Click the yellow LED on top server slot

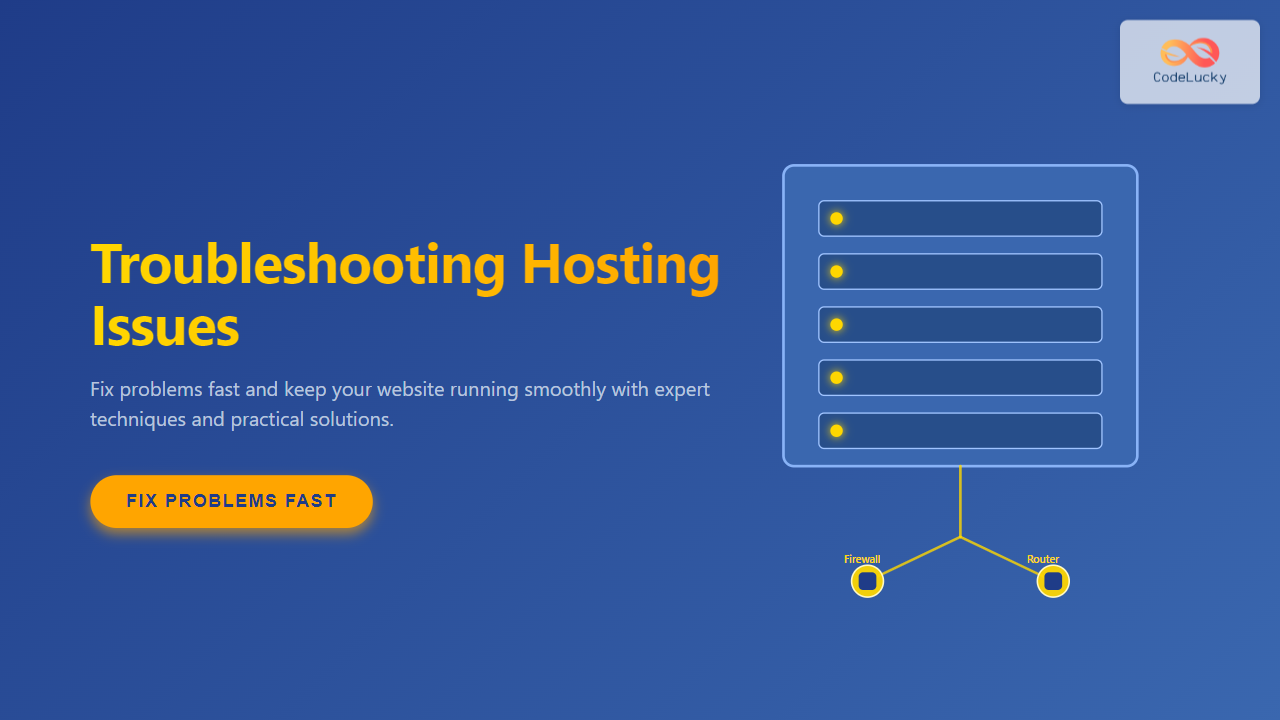(x=836, y=219)
